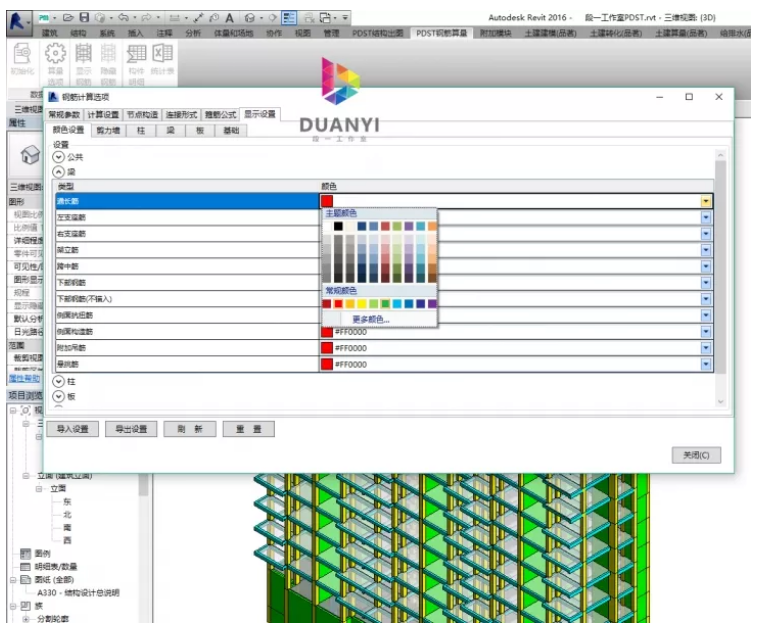The image size is (760, 627).
Task: Expand the 柱 settings section
Action: pyautogui.click(x=59, y=381)
